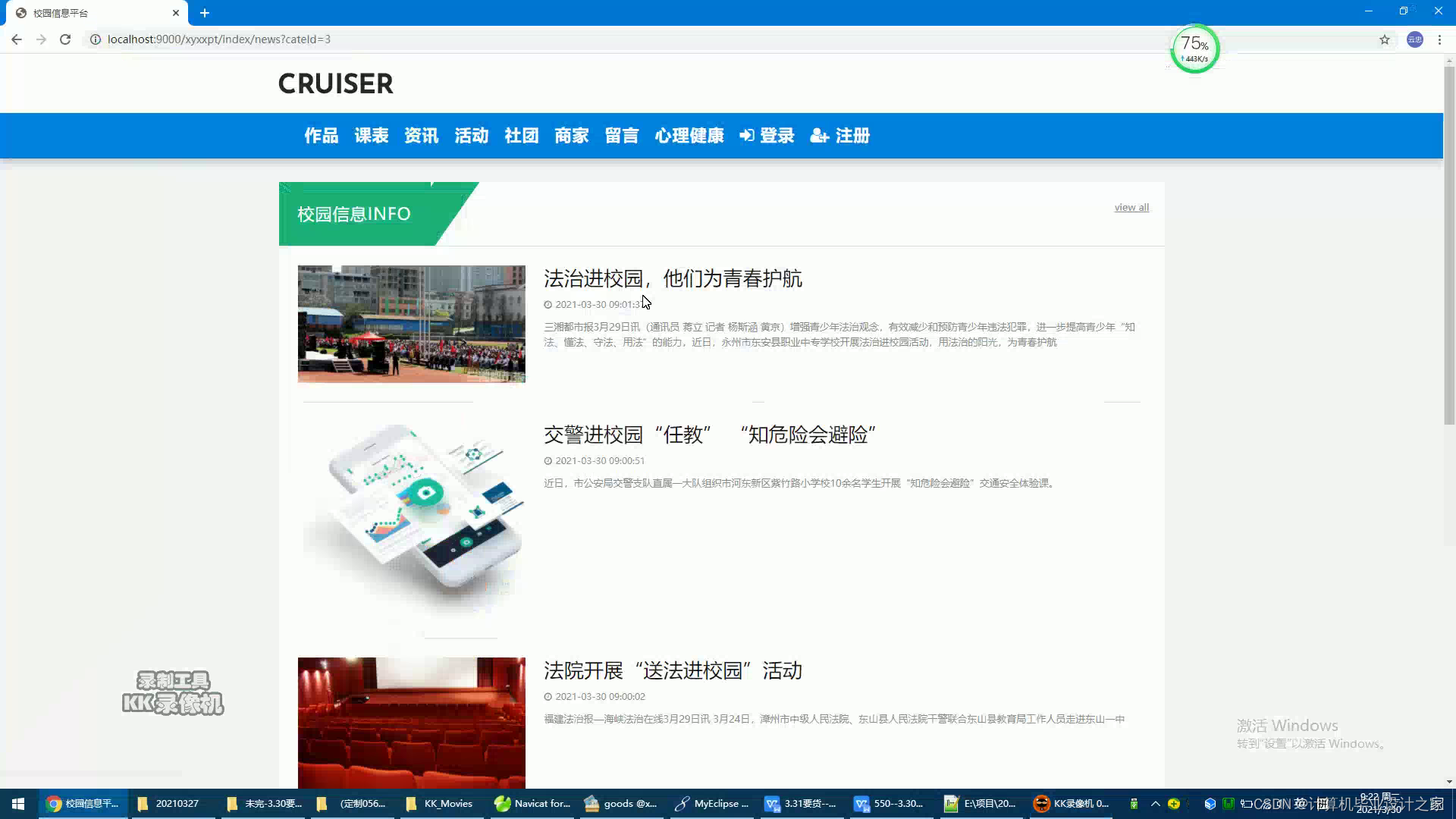Open 550--3.30 document in taskbar

click(x=891, y=804)
